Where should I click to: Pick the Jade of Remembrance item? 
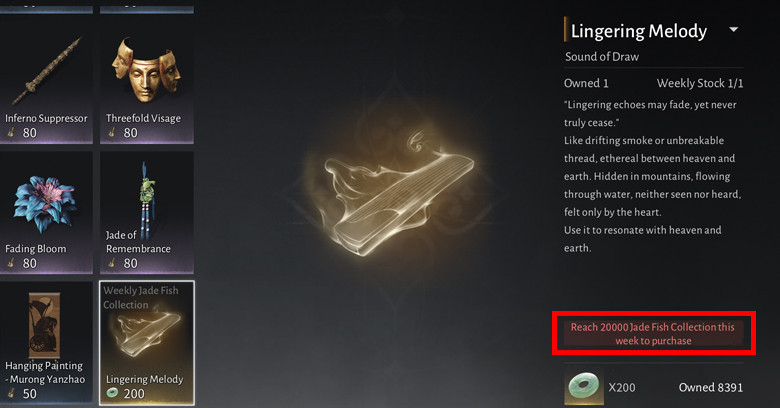click(x=147, y=212)
